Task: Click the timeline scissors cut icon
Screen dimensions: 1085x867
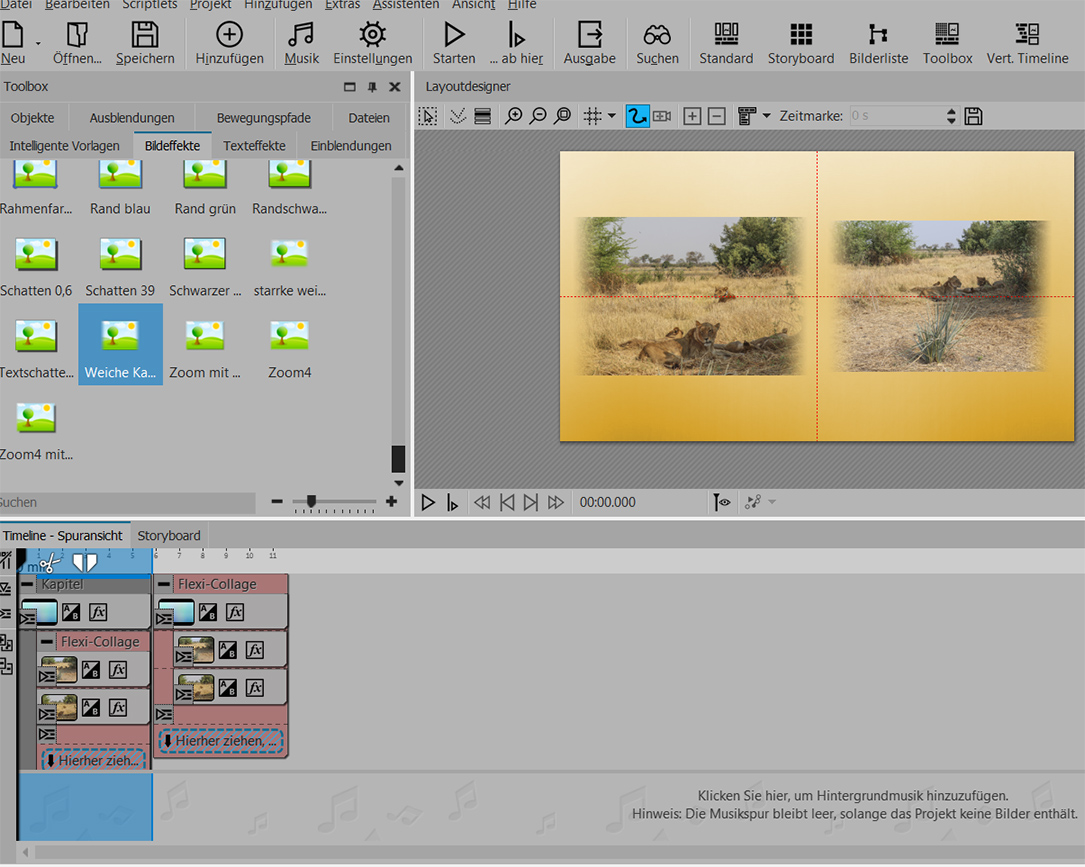Action: [49, 563]
